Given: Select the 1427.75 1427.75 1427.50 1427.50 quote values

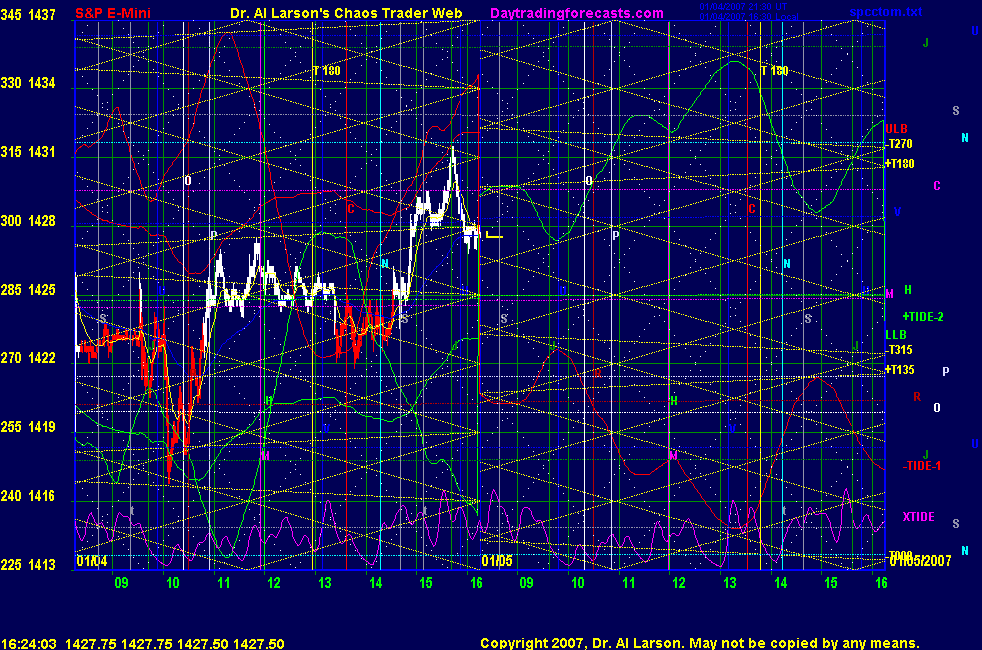Looking at the screenshot, I should tap(175, 644).
